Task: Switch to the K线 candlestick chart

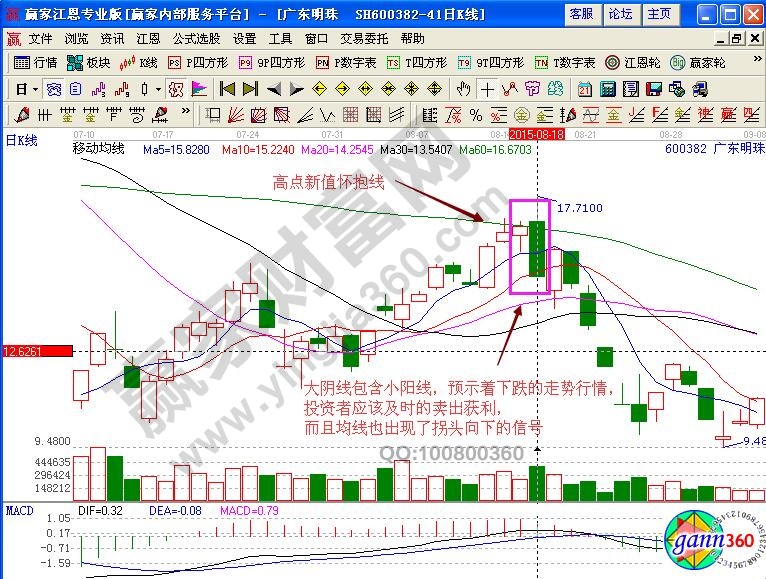Action: tap(139, 62)
